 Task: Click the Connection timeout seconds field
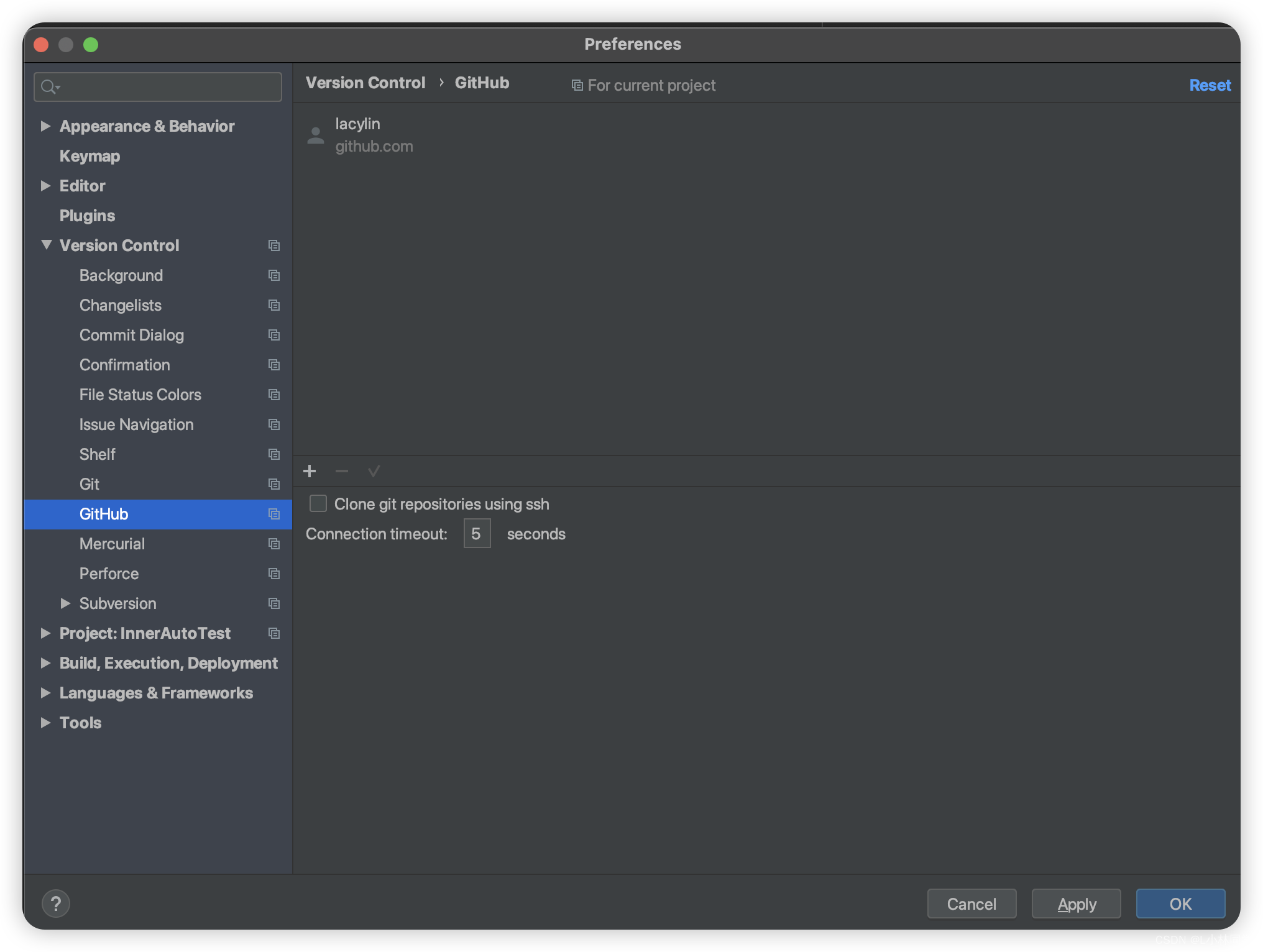[x=477, y=534]
